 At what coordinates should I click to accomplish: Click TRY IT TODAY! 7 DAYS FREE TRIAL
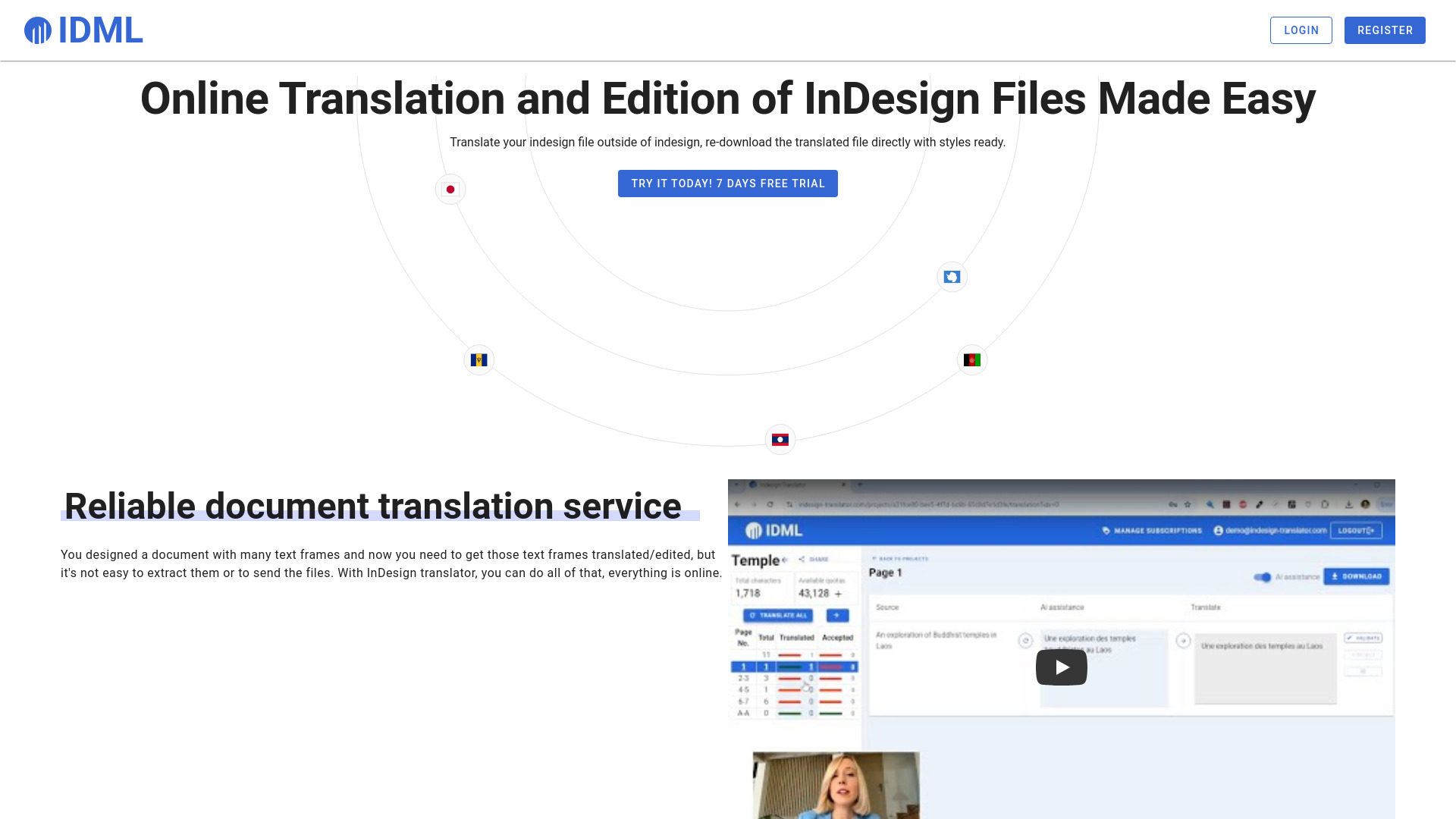coord(728,183)
